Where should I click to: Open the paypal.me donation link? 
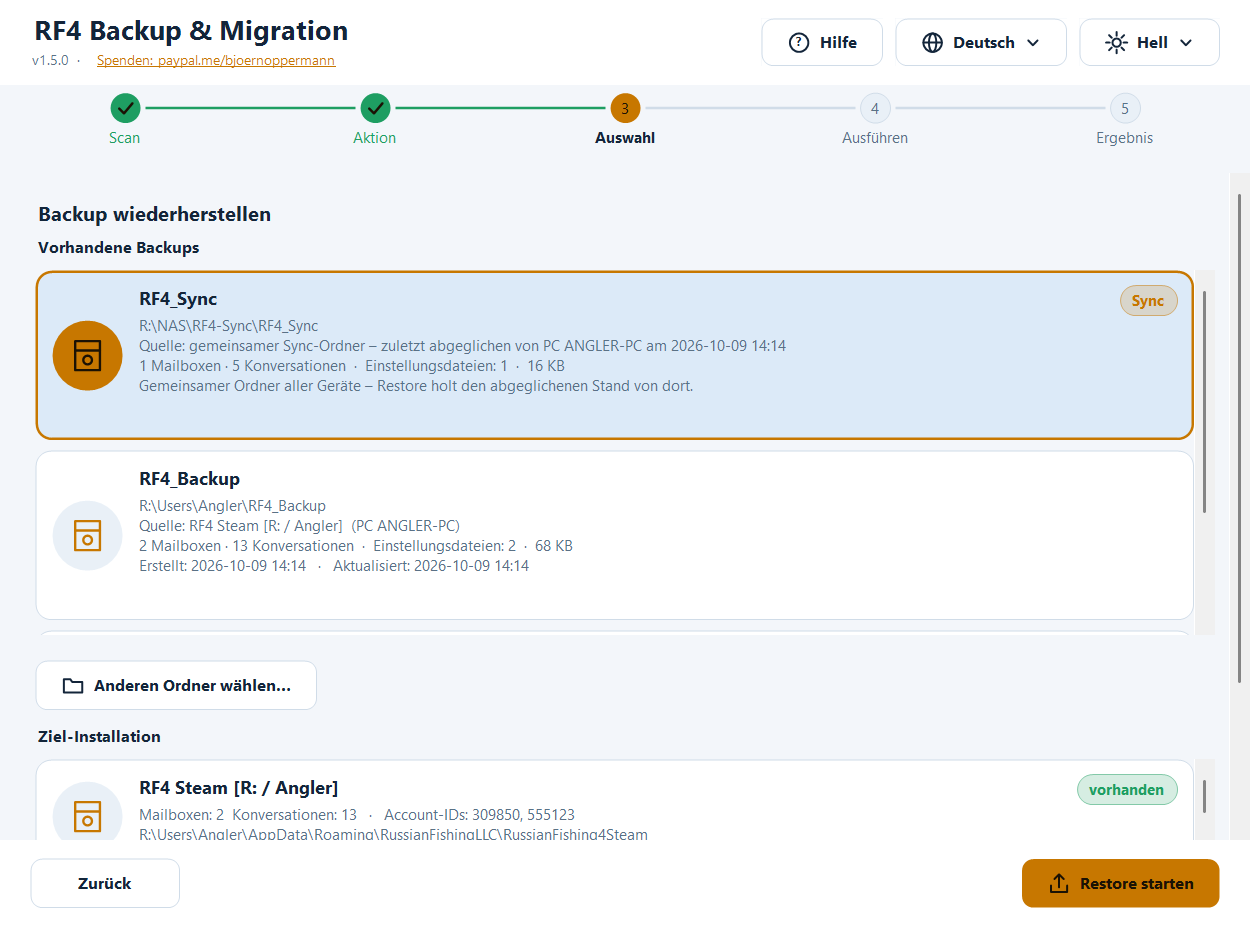click(216, 60)
